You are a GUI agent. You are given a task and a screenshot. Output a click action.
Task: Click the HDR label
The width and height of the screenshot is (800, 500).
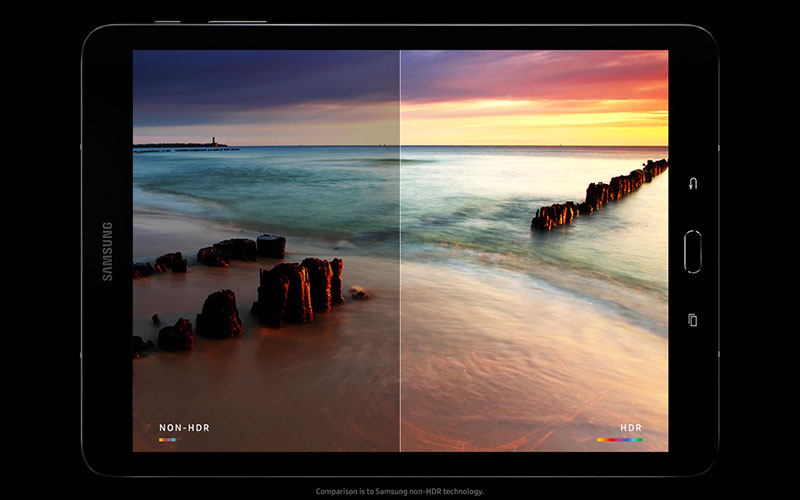click(631, 428)
